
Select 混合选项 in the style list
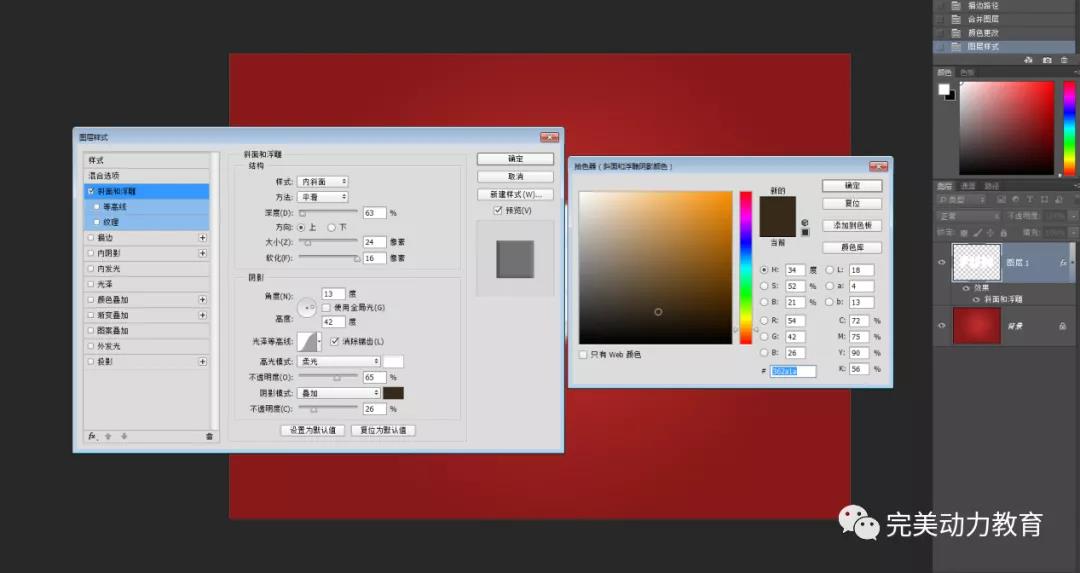click(x=104, y=175)
